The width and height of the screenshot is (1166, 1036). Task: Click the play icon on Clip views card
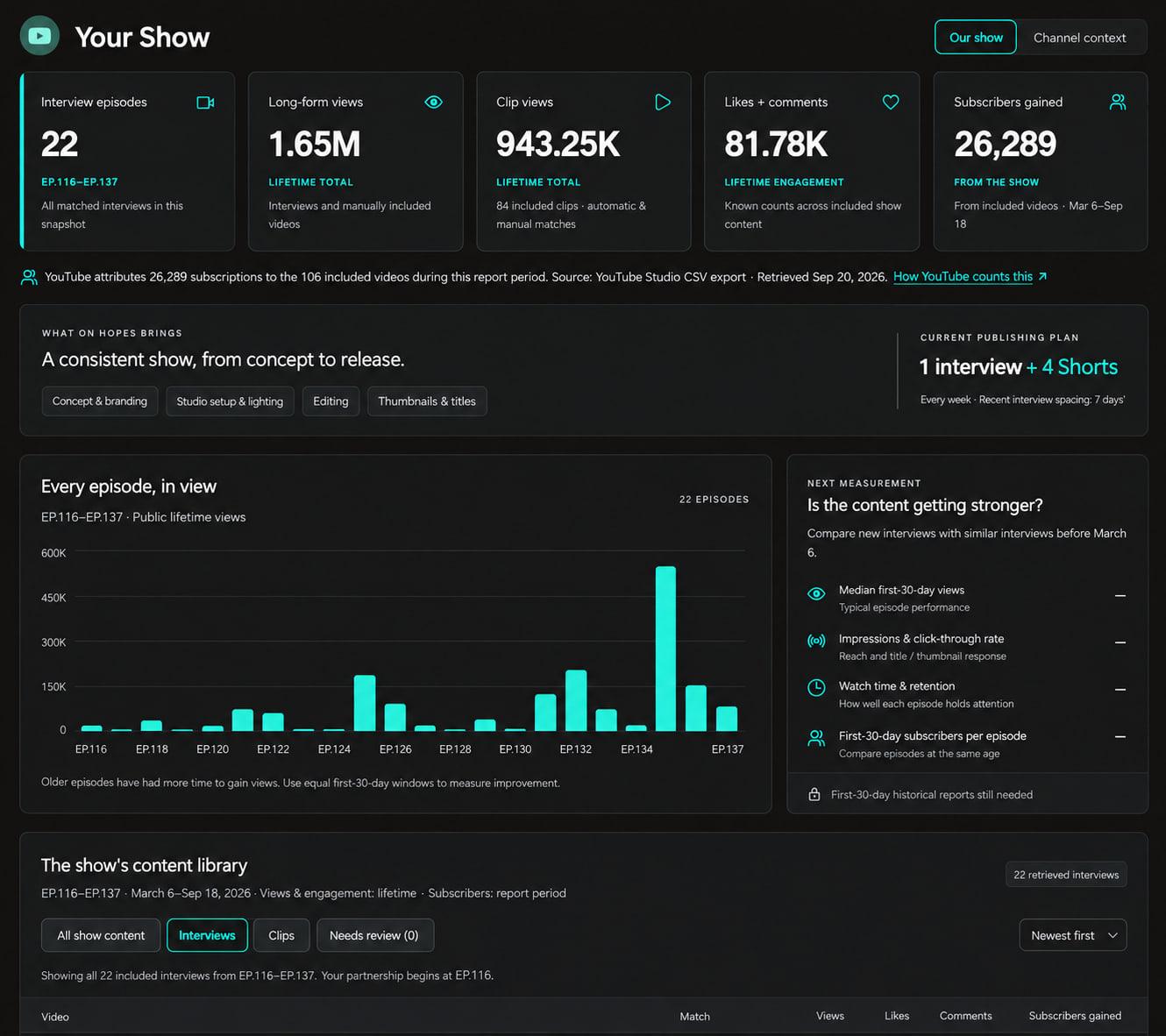coord(663,103)
